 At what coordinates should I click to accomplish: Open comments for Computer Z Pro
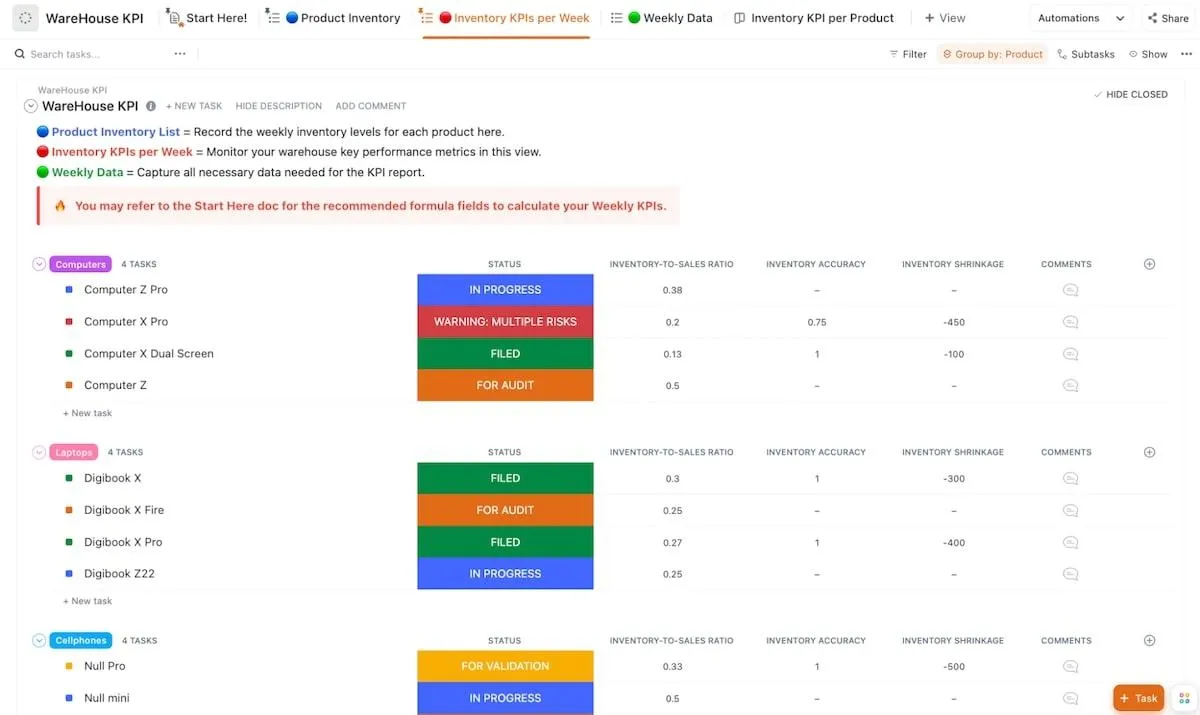[x=1070, y=290]
